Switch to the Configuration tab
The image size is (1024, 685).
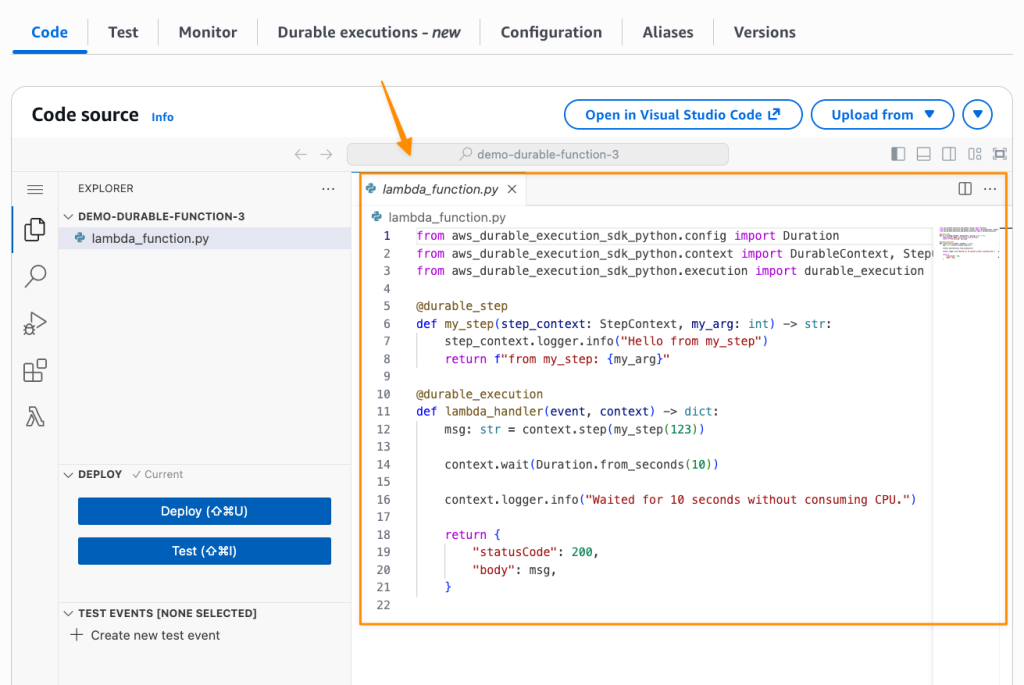[x=551, y=31]
